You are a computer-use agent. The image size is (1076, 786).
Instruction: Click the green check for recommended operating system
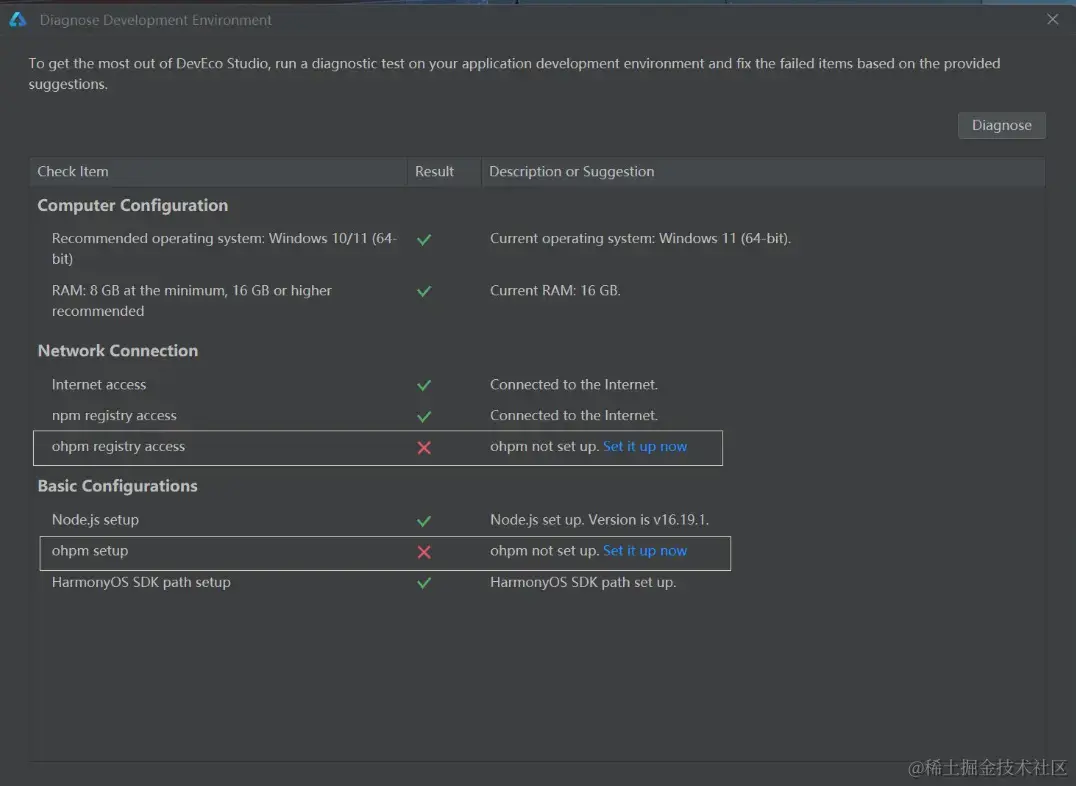pyautogui.click(x=424, y=240)
